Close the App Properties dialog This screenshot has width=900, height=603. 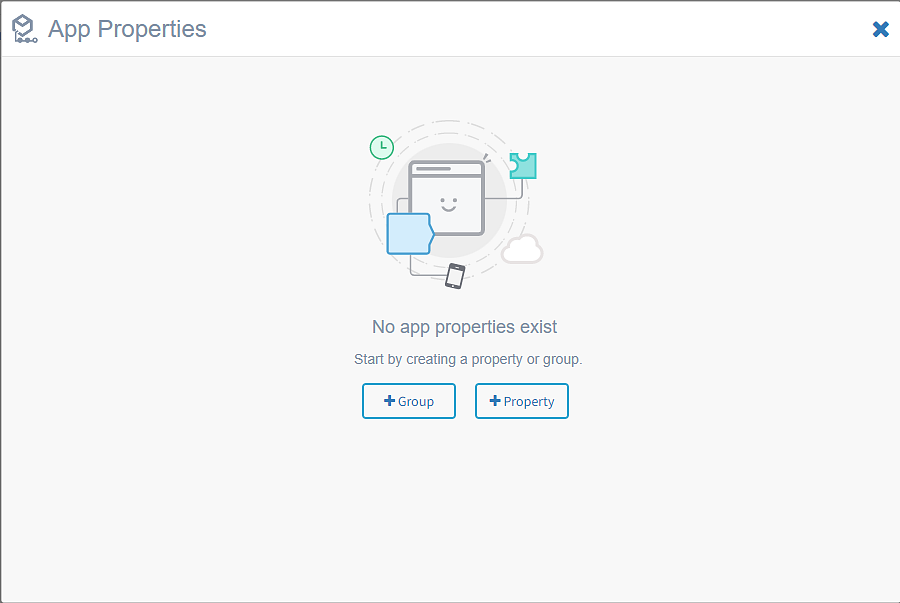(880, 29)
